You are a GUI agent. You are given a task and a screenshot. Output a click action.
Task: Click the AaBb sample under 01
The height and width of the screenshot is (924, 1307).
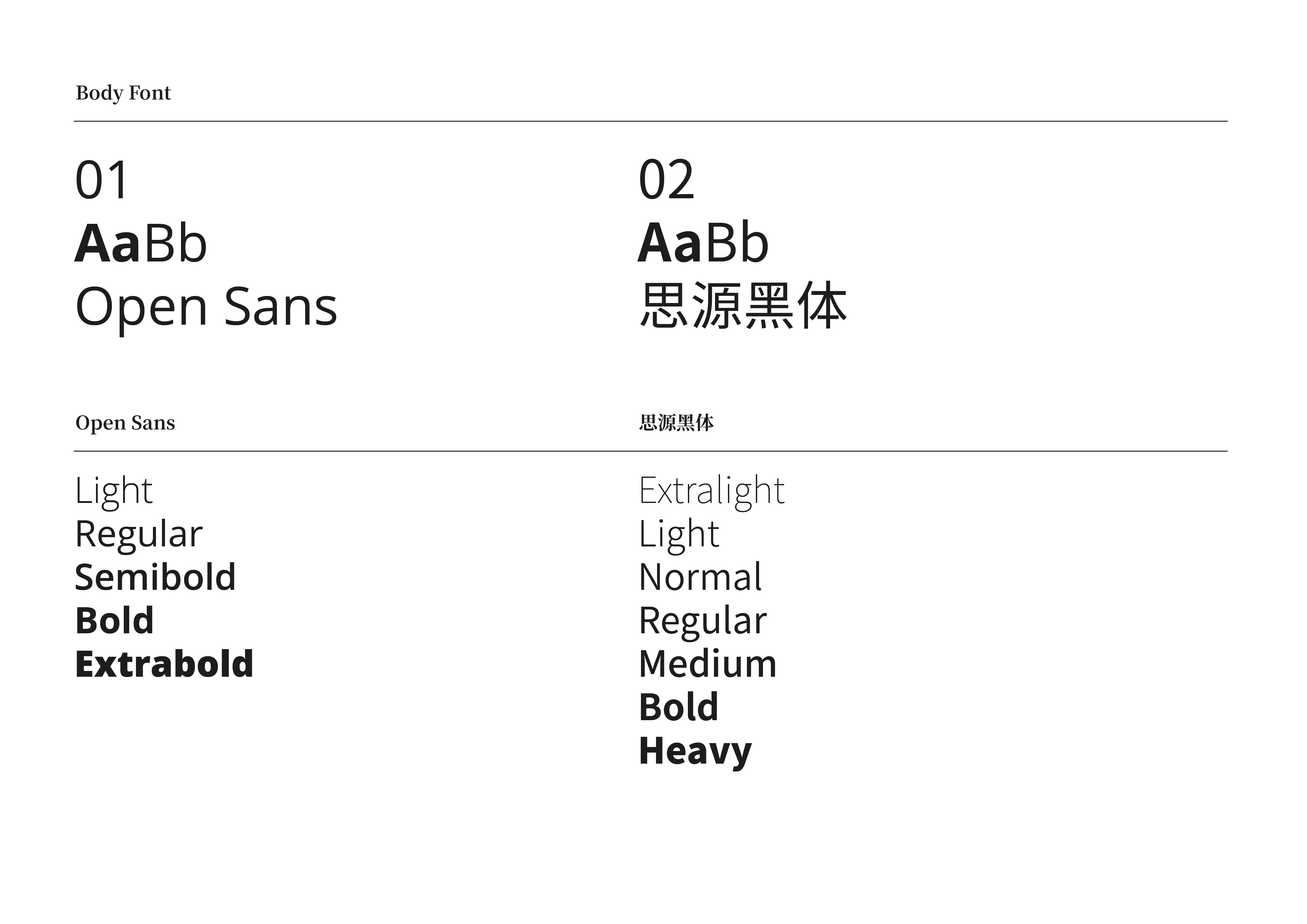(141, 244)
